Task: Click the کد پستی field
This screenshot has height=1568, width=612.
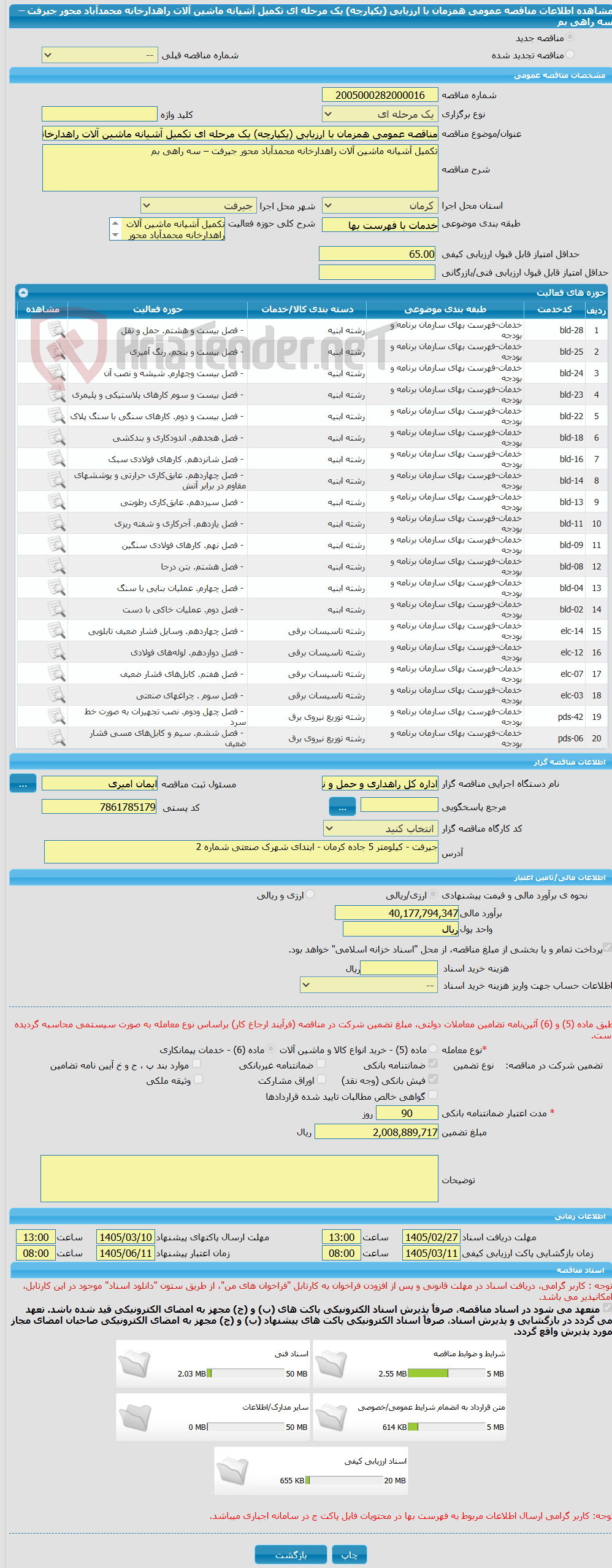Action: 99,806
